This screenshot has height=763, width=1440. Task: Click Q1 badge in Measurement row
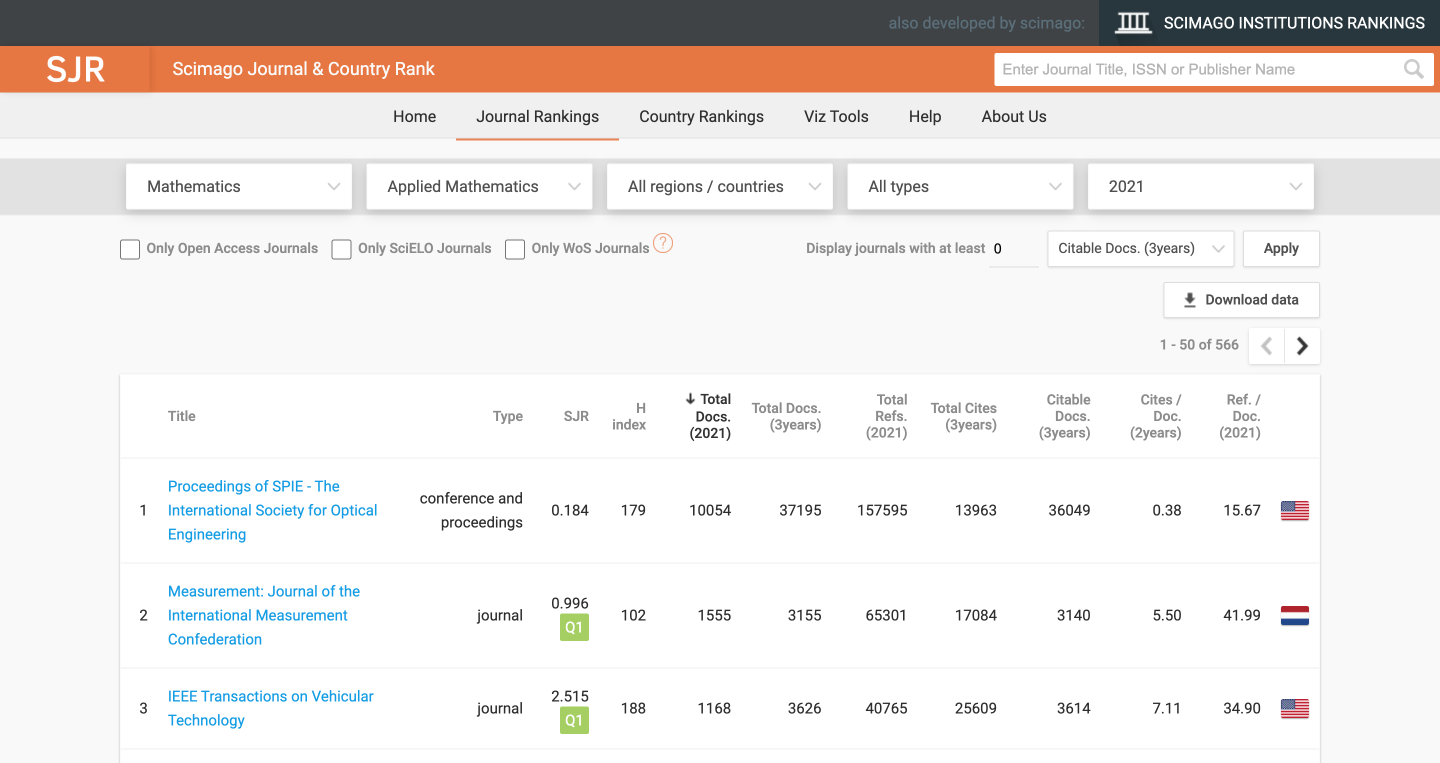[x=574, y=628]
